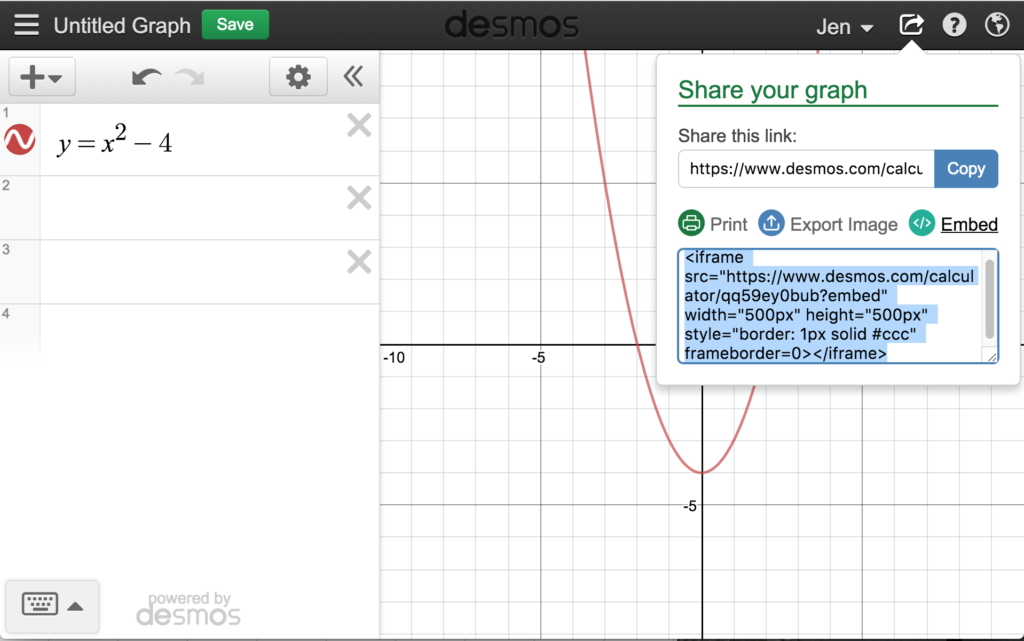Choose Export Image option

tap(843, 224)
